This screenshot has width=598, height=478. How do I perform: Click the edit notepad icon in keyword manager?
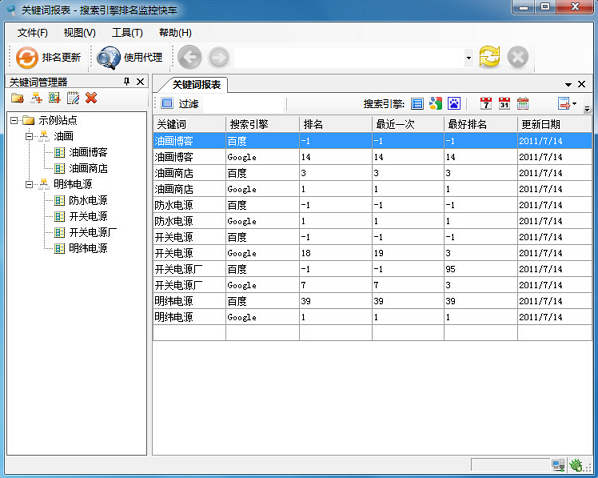coord(73,98)
